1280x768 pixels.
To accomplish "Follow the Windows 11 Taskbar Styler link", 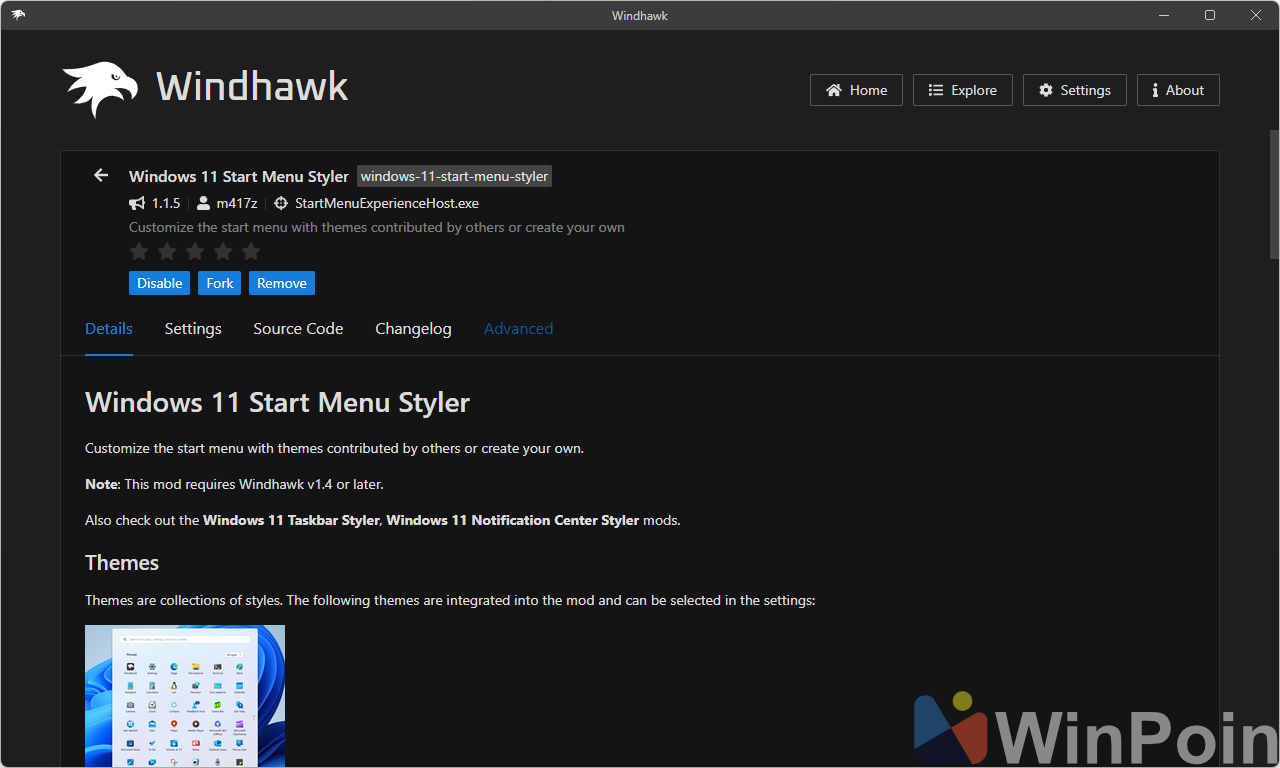I will (291, 520).
